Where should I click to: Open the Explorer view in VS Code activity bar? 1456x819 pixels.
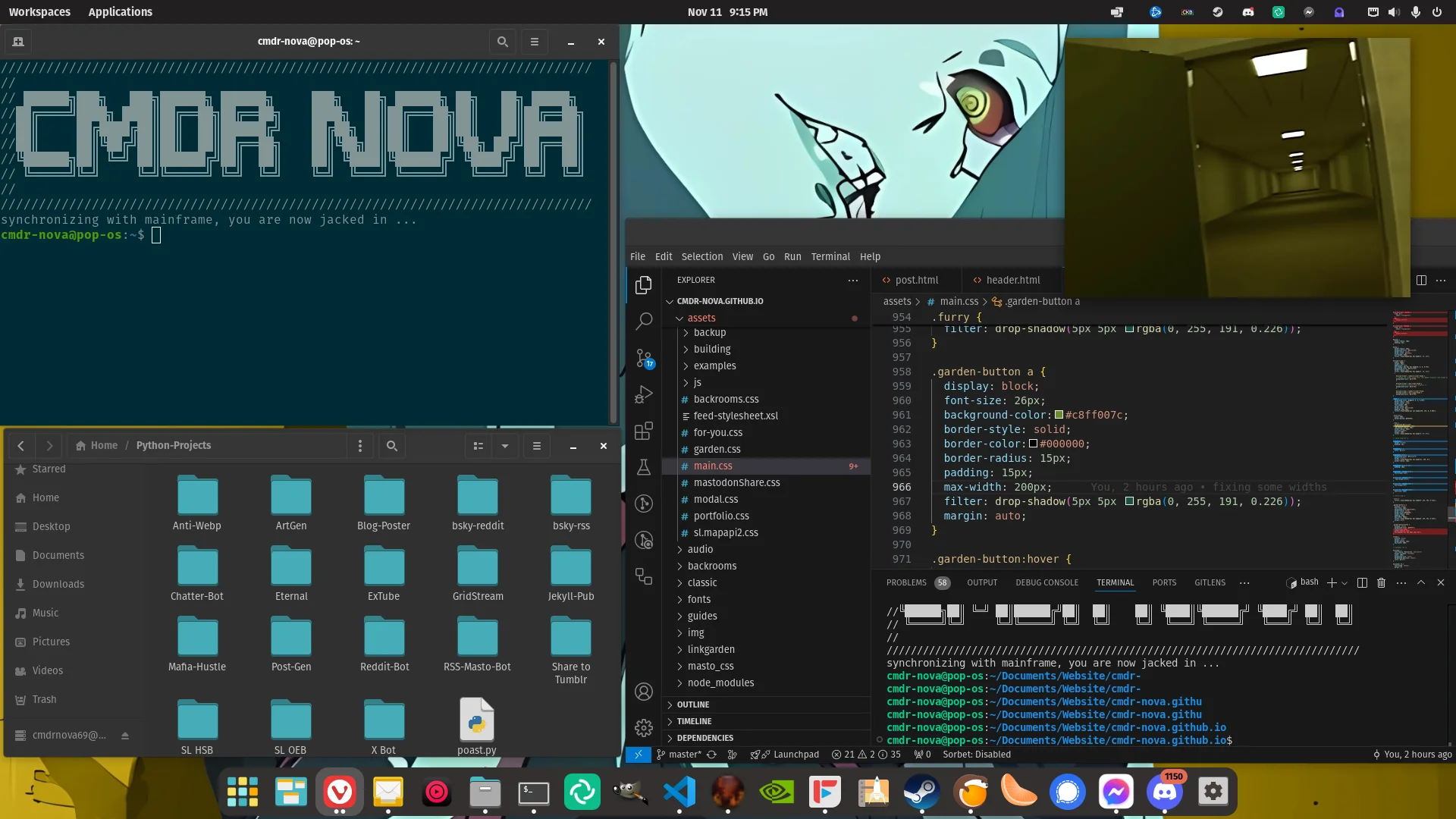644,284
